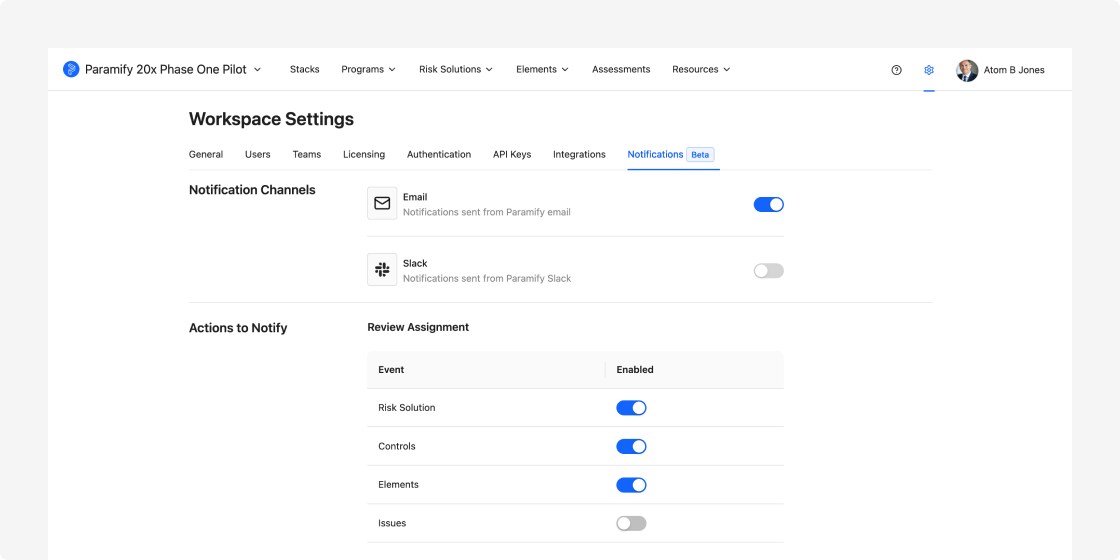Click 'Notifications sent from Paramify Slack' text

pos(487,279)
